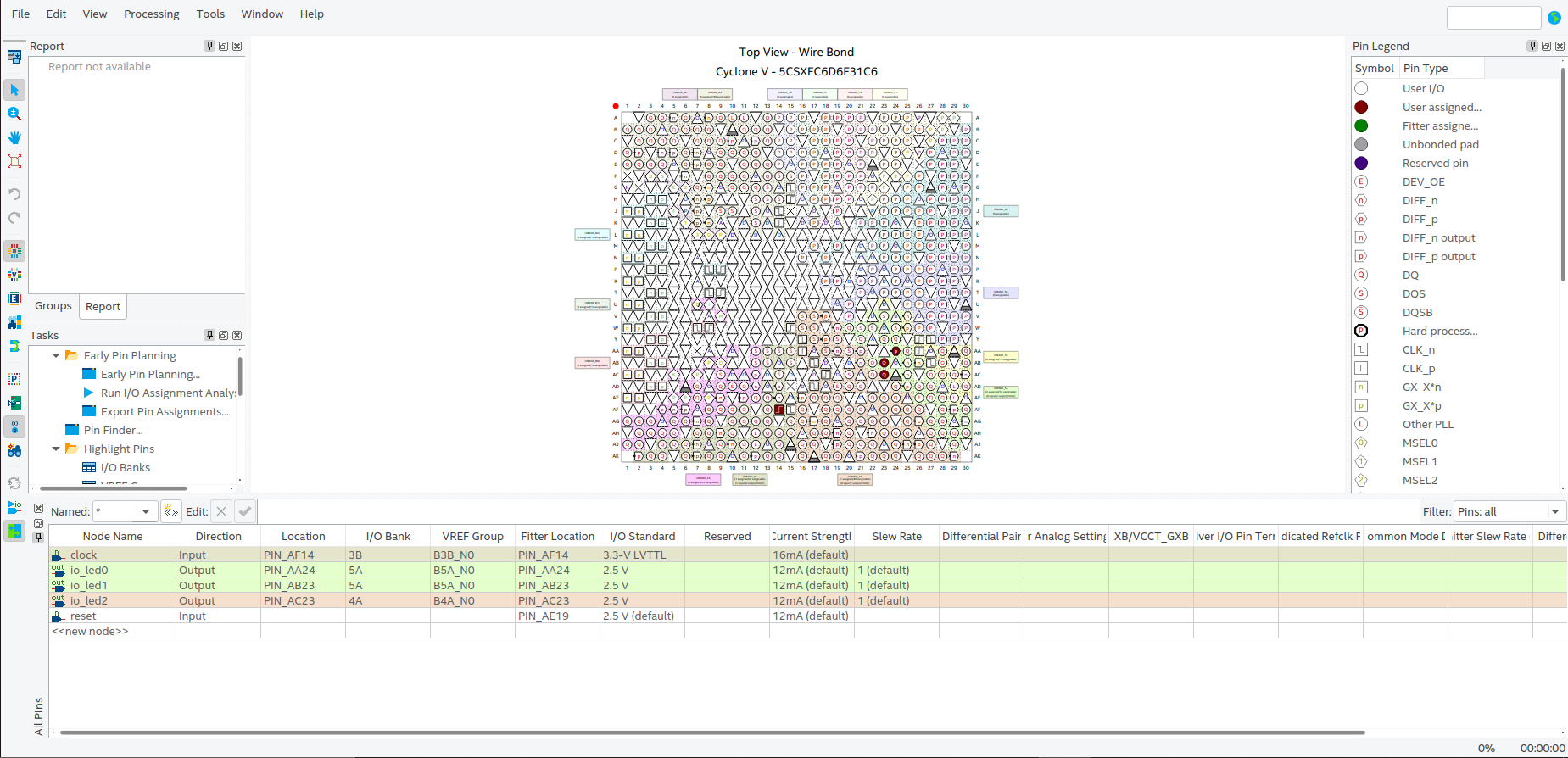The width and height of the screenshot is (1568, 758).
Task: Click the binoculars Pin Finder icon
Action: click(x=14, y=450)
